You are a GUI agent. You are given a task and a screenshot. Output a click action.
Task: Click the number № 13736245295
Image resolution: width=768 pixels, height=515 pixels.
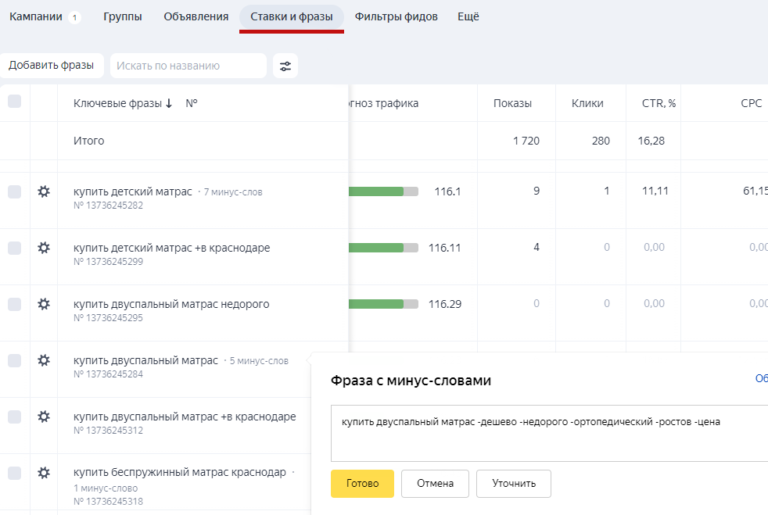coord(108,318)
